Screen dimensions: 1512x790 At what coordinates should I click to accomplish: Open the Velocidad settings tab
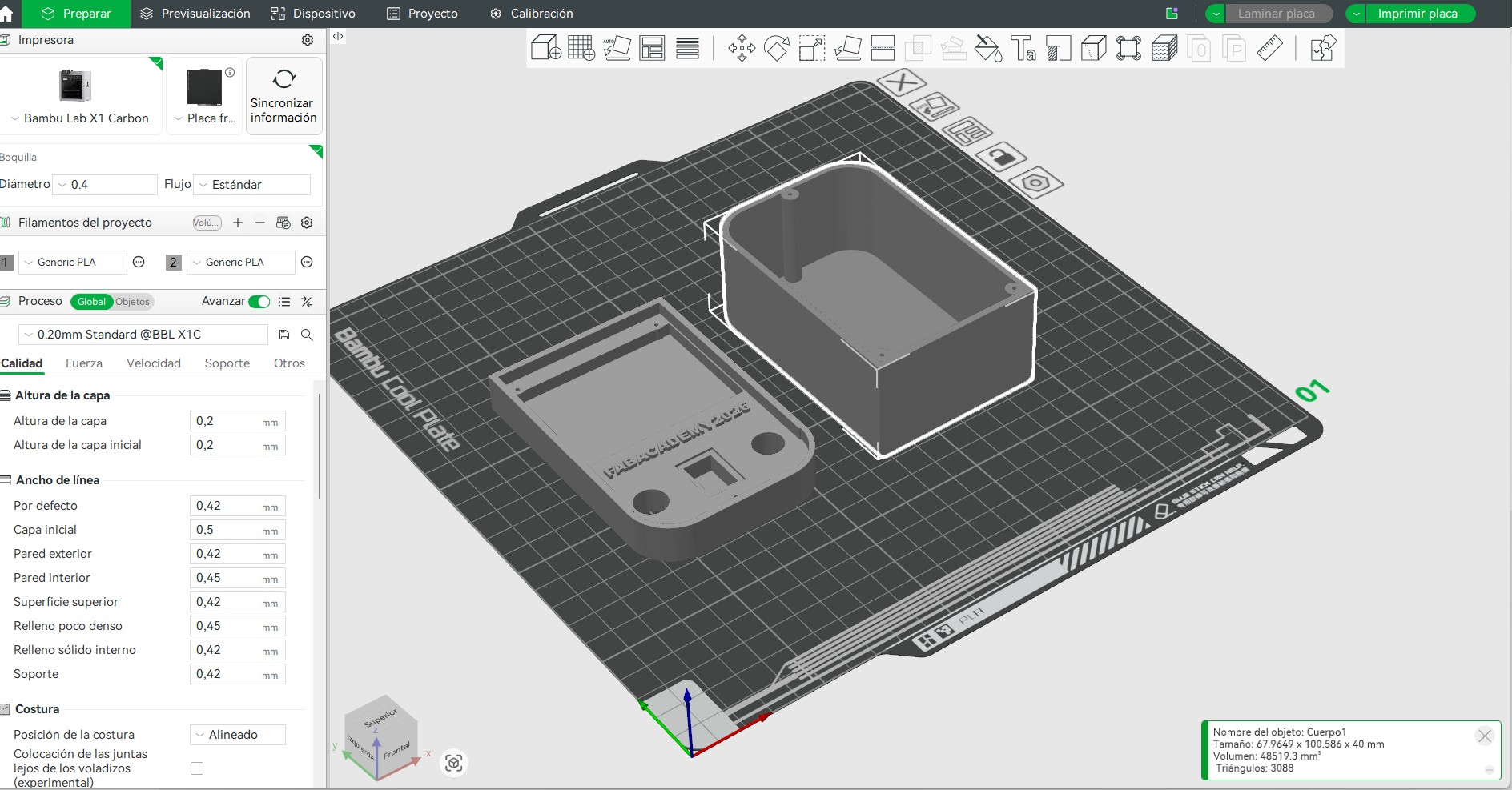click(x=154, y=363)
